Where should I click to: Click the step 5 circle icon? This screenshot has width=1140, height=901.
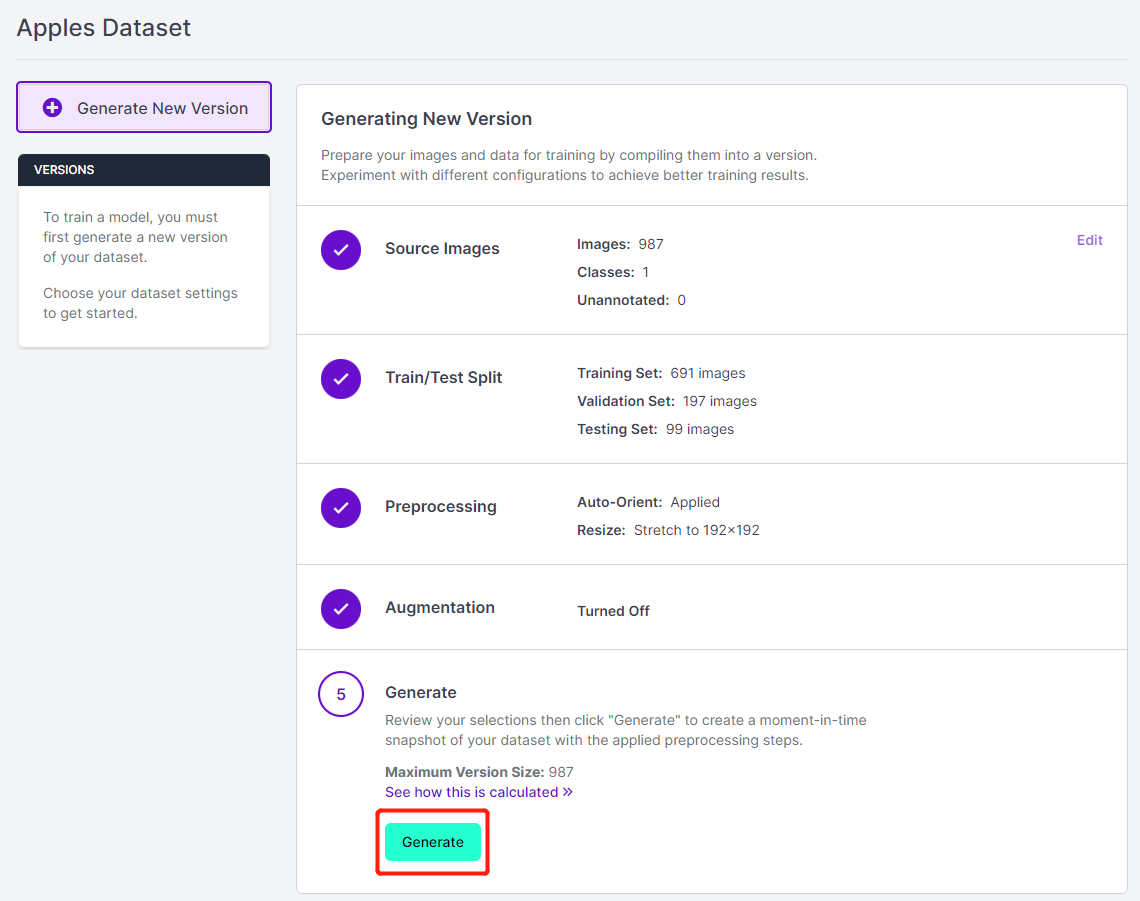point(341,694)
